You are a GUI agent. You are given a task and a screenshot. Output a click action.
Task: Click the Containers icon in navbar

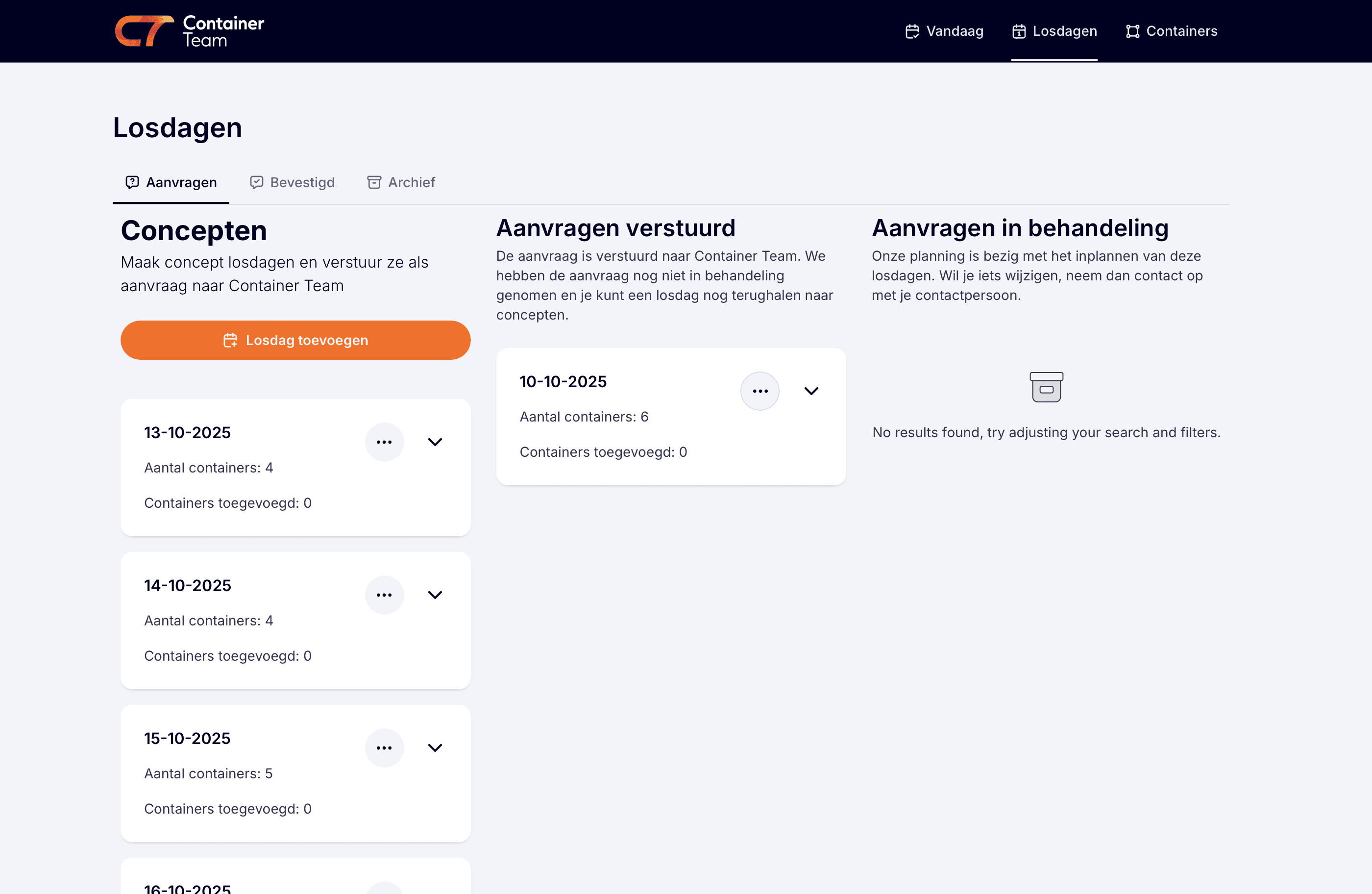point(1132,31)
